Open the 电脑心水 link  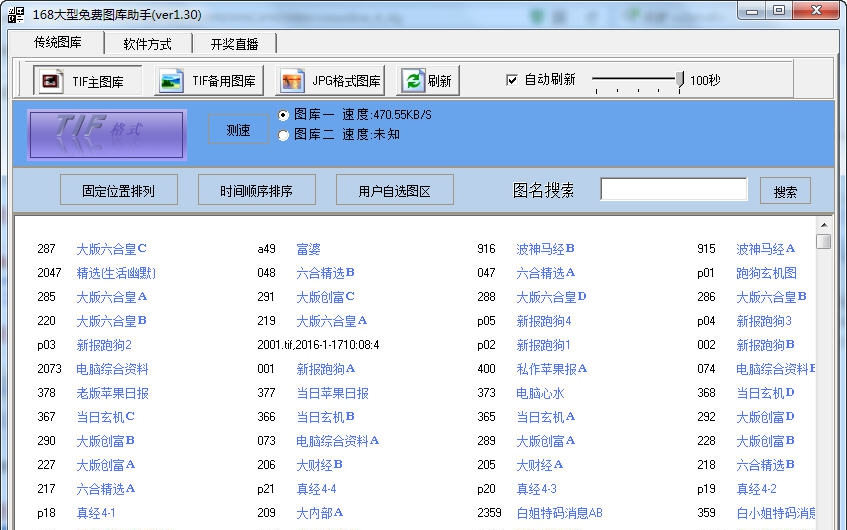click(540, 393)
